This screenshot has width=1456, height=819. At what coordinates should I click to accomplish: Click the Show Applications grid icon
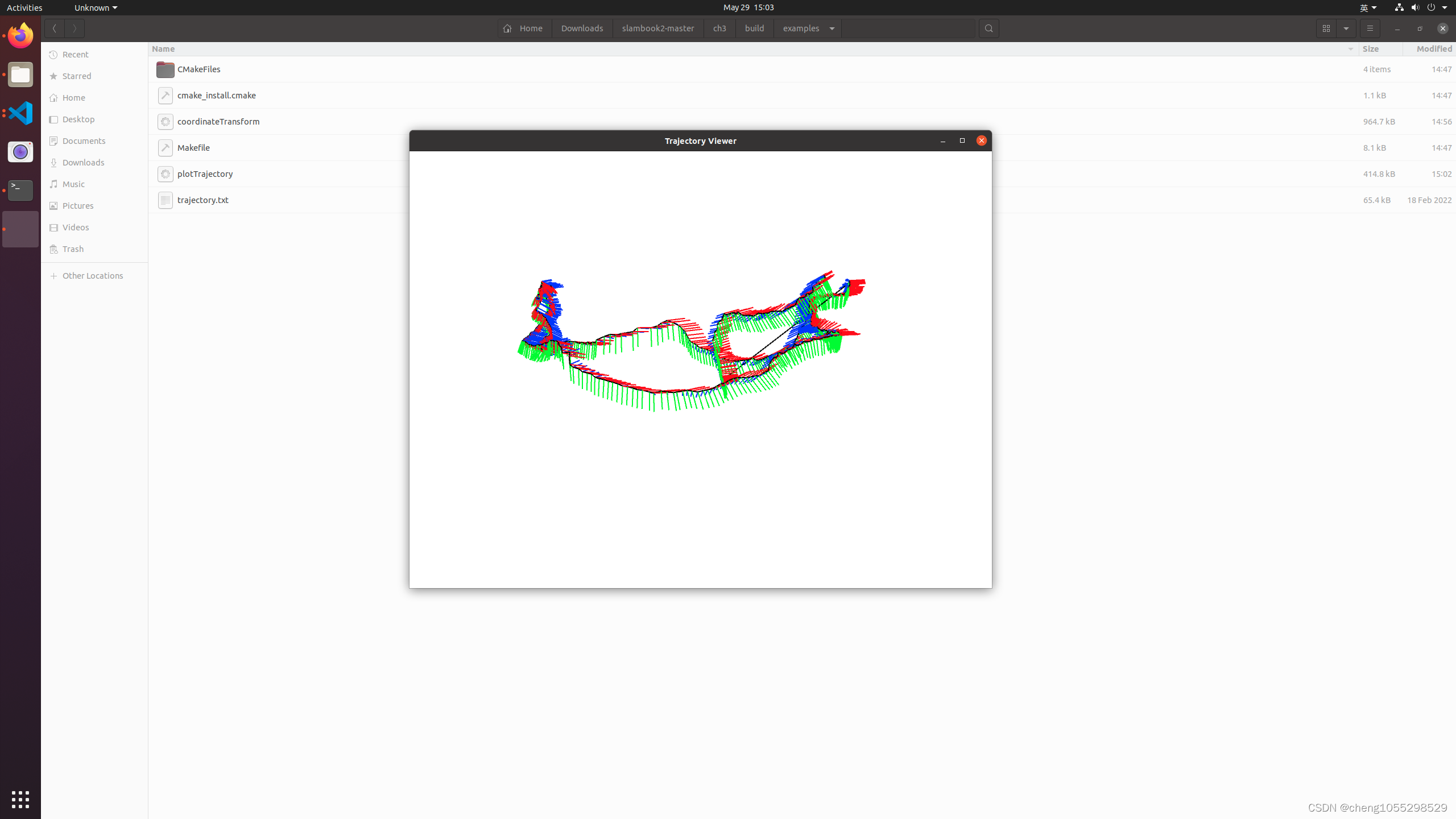coord(20,799)
